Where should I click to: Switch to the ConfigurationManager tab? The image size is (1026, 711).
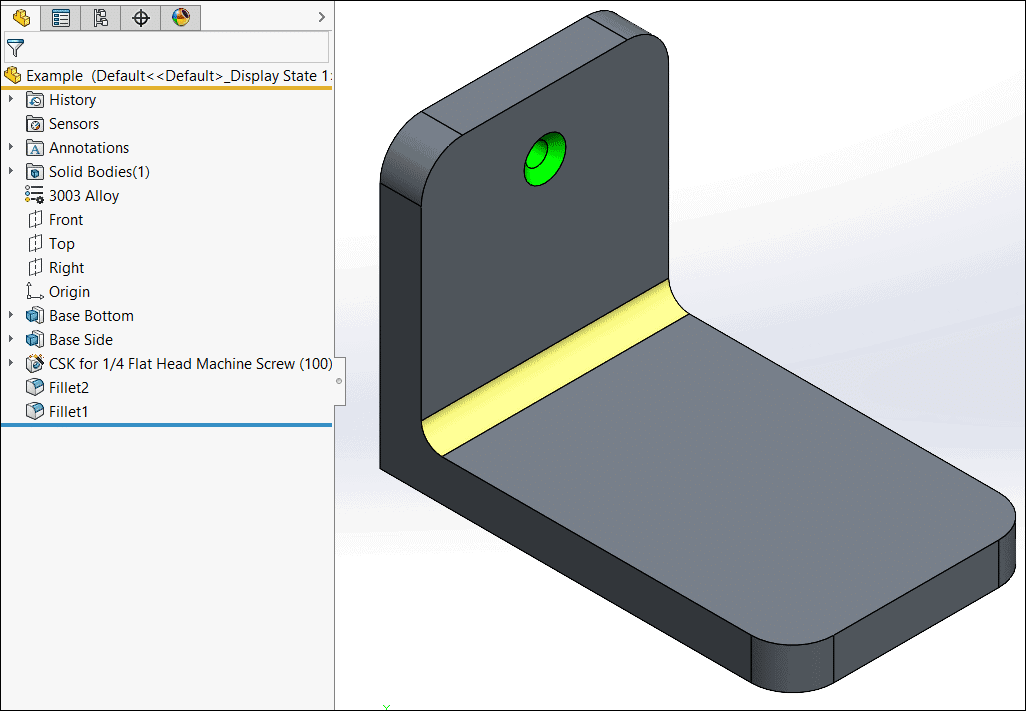coord(101,18)
